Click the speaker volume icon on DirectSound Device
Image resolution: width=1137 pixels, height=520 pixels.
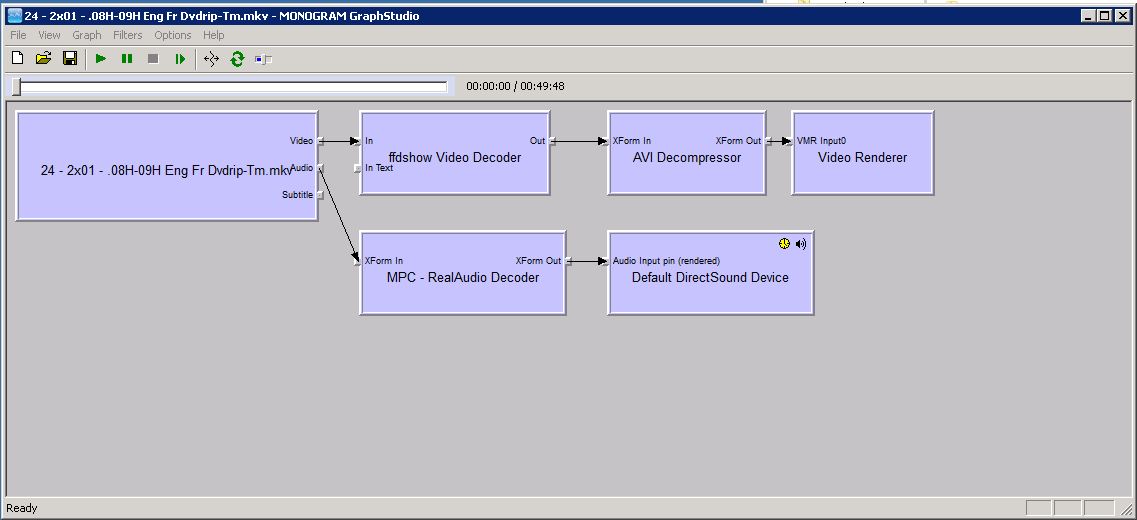click(x=801, y=244)
